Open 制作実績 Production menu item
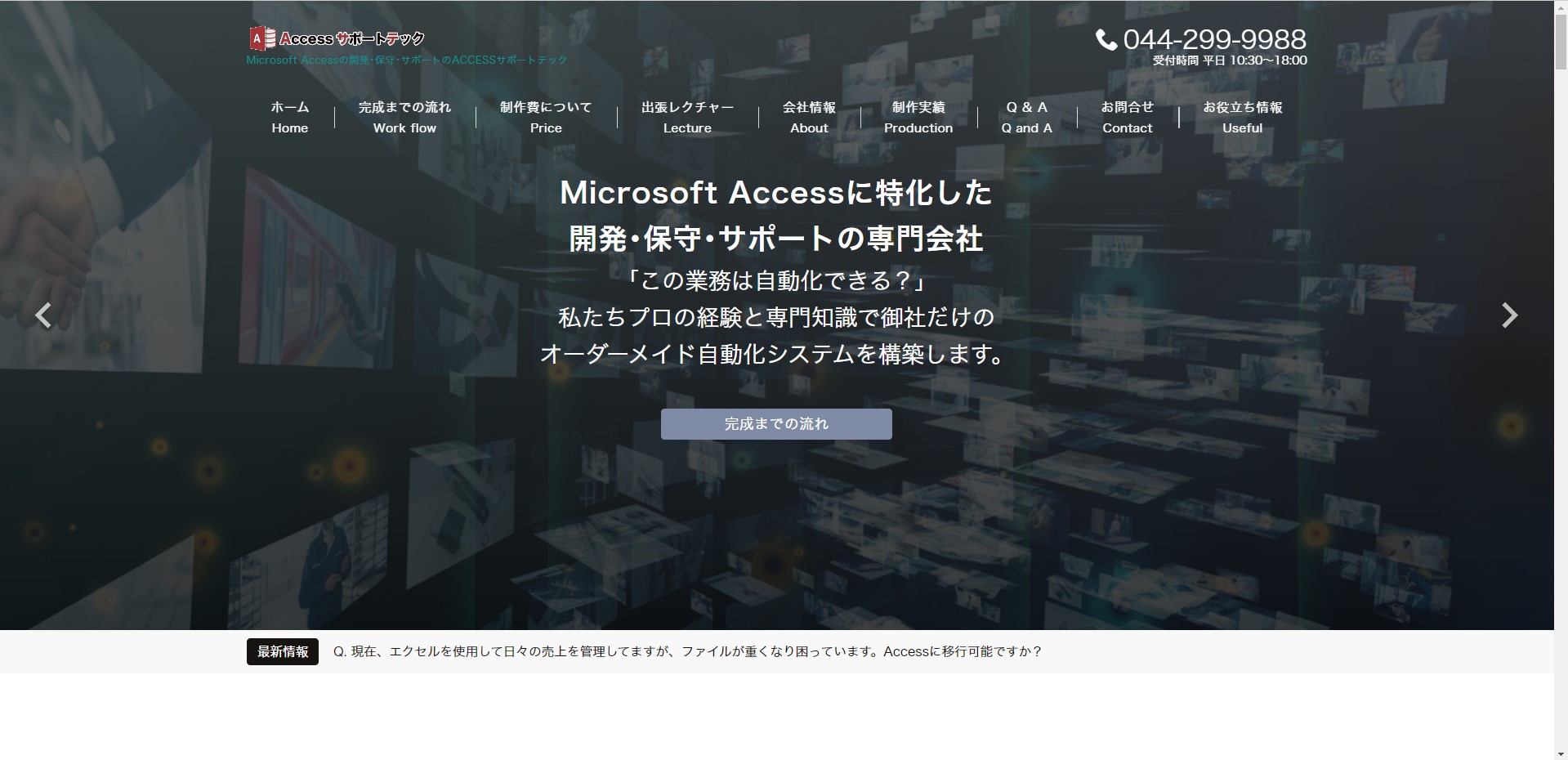Screen dimensions: 1568x760 [x=918, y=118]
